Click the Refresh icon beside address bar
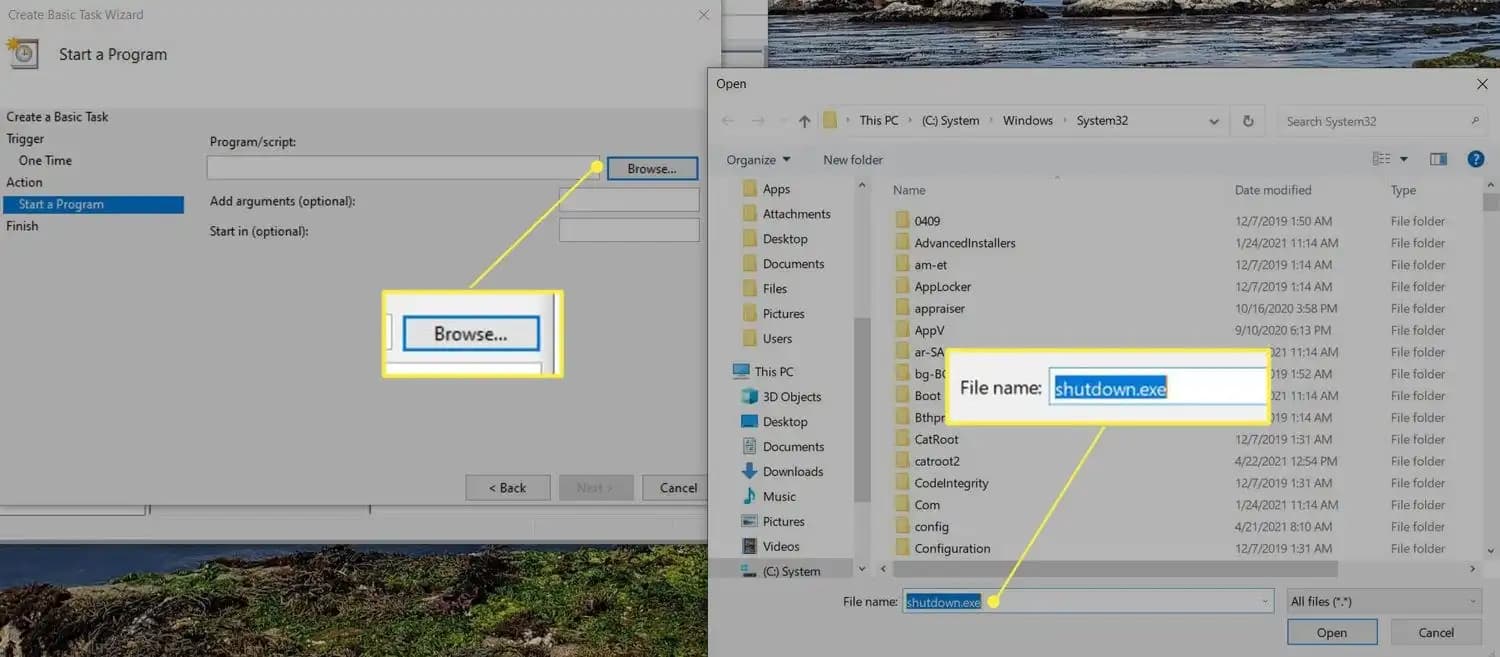Image resolution: width=1500 pixels, height=657 pixels. 1248,121
